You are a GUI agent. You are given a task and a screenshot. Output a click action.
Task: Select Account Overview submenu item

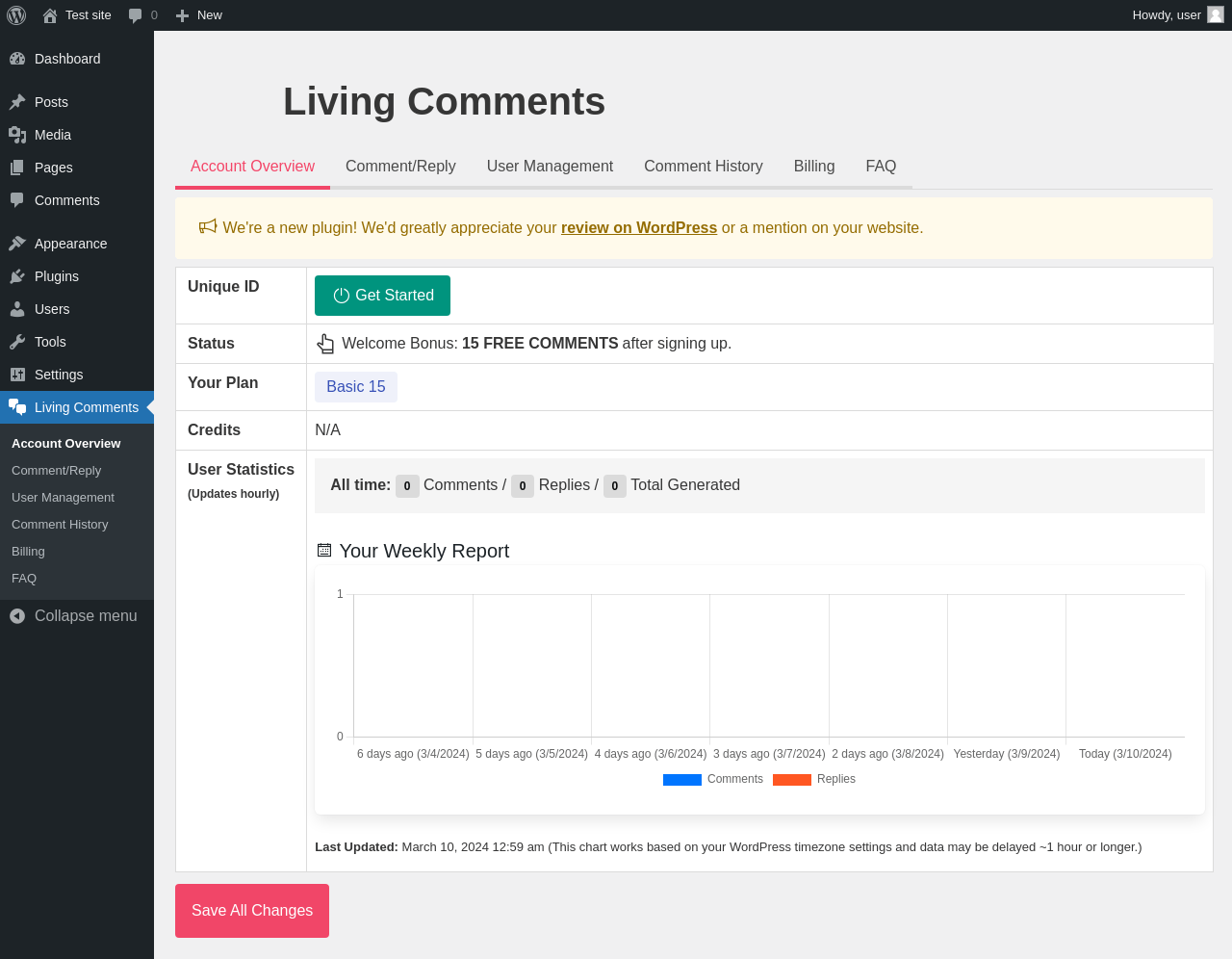(x=77, y=444)
